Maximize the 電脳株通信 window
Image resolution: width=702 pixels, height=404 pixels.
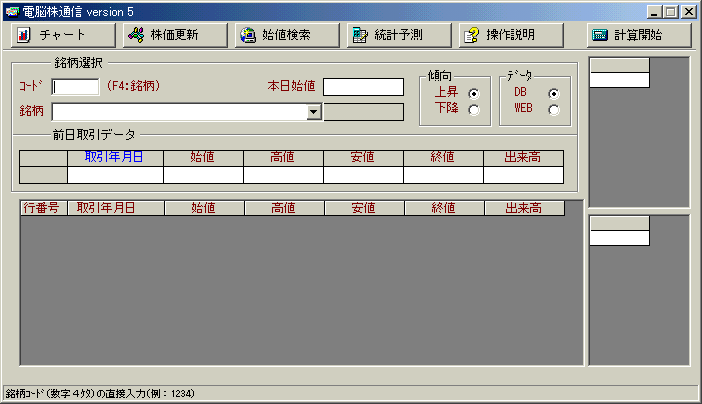[x=670, y=12]
